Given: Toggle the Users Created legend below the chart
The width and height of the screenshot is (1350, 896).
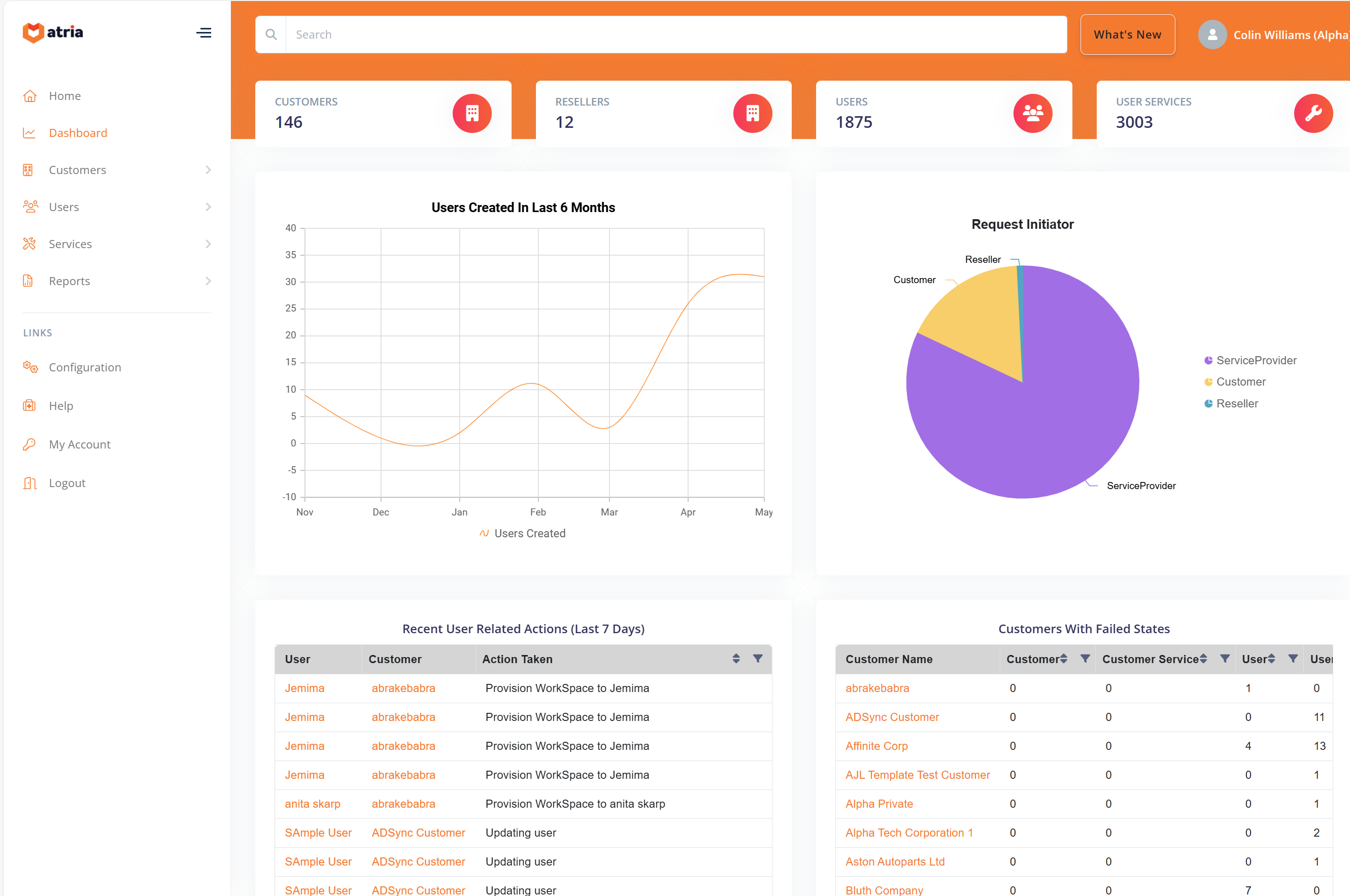Looking at the screenshot, I should pos(522,533).
